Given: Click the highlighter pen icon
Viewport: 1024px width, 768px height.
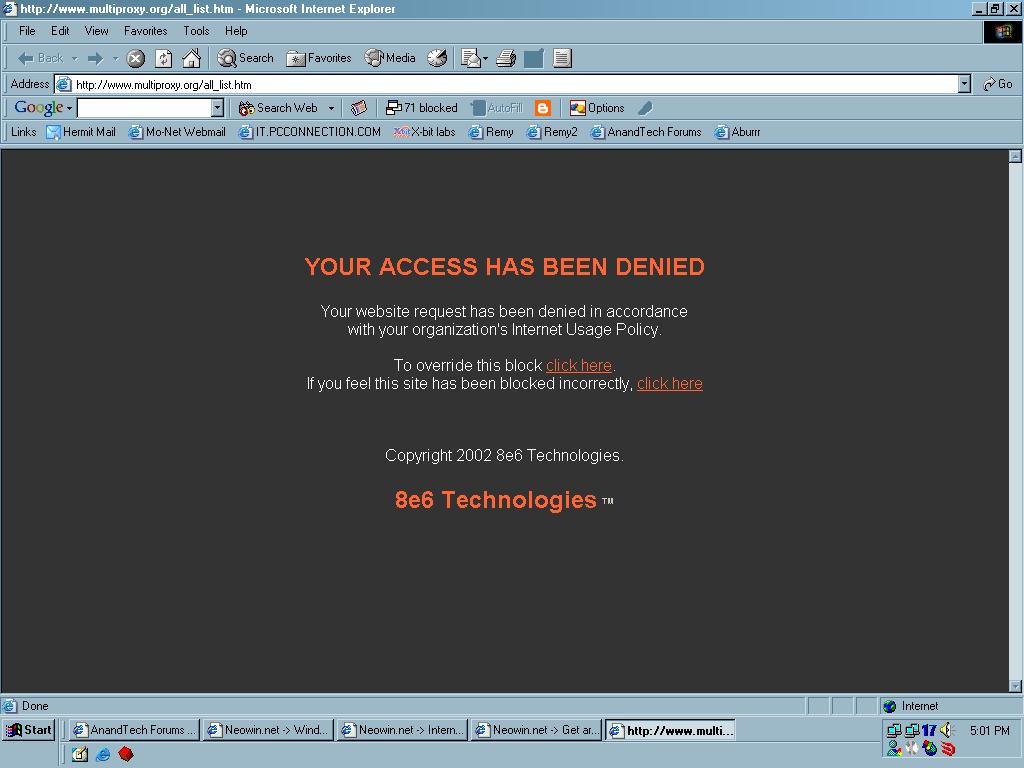Looking at the screenshot, I should pyautogui.click(x=645, y=108).
